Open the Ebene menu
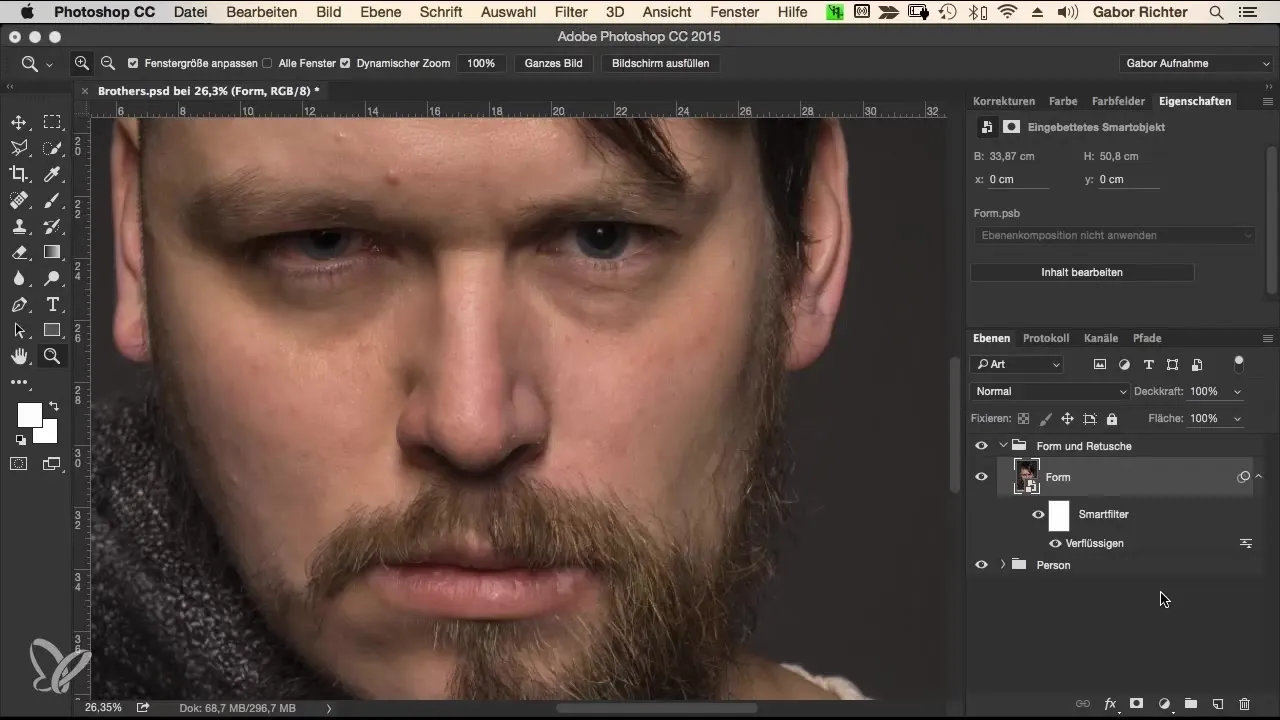This screenshot has width=1280, height=720. coord(380,13)
